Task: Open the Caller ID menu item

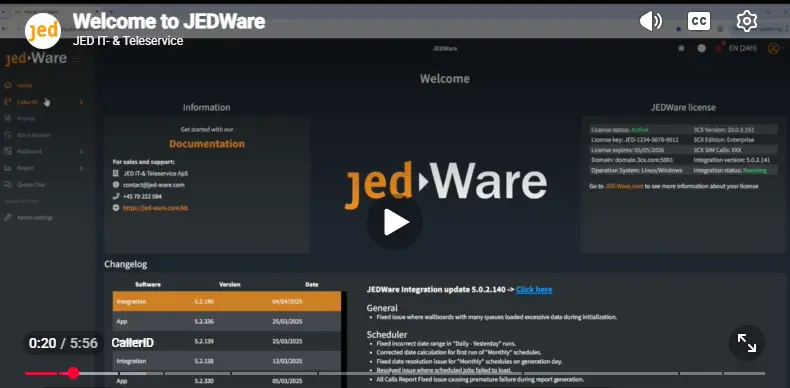Action: tap(27, 102)
